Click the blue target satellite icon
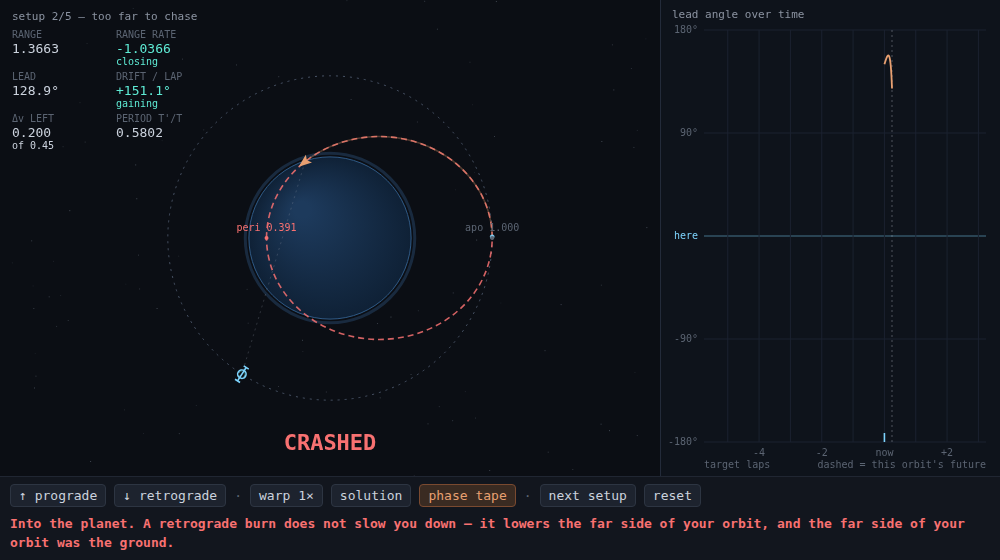Viewport: 1000px width, 560px height. [242, 374]
